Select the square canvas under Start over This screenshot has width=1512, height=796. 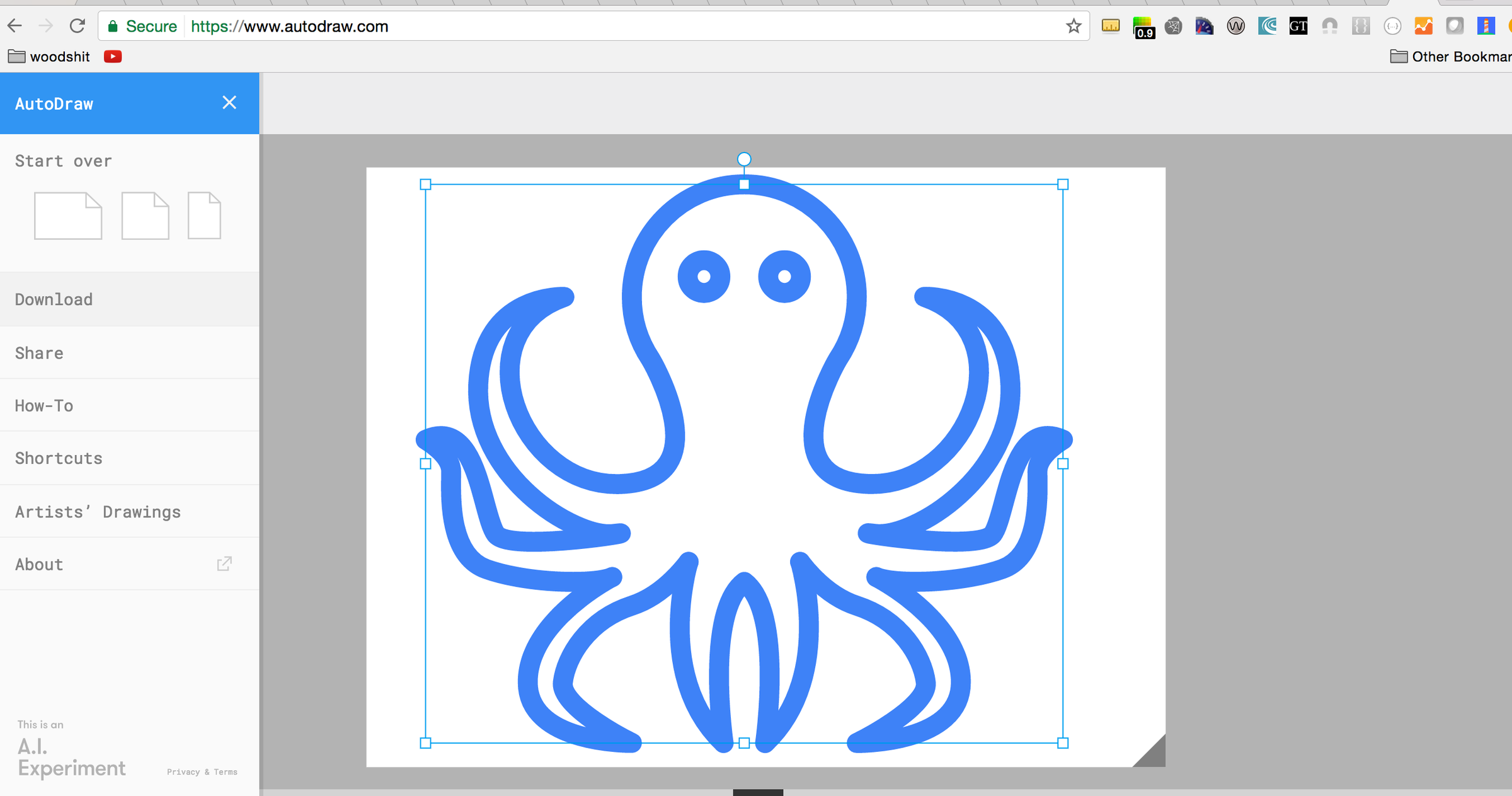coord(146,216)
